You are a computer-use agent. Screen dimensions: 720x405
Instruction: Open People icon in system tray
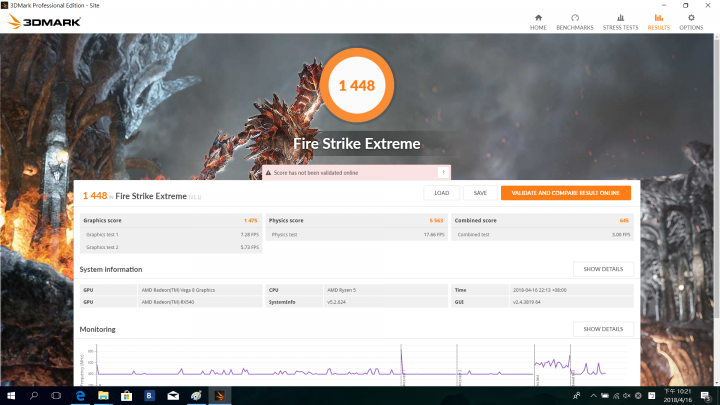pos(576,396)
